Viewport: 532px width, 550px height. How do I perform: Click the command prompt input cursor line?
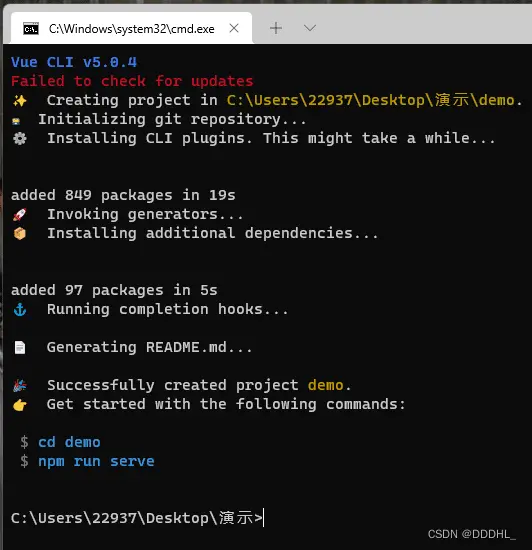point(137,518)
